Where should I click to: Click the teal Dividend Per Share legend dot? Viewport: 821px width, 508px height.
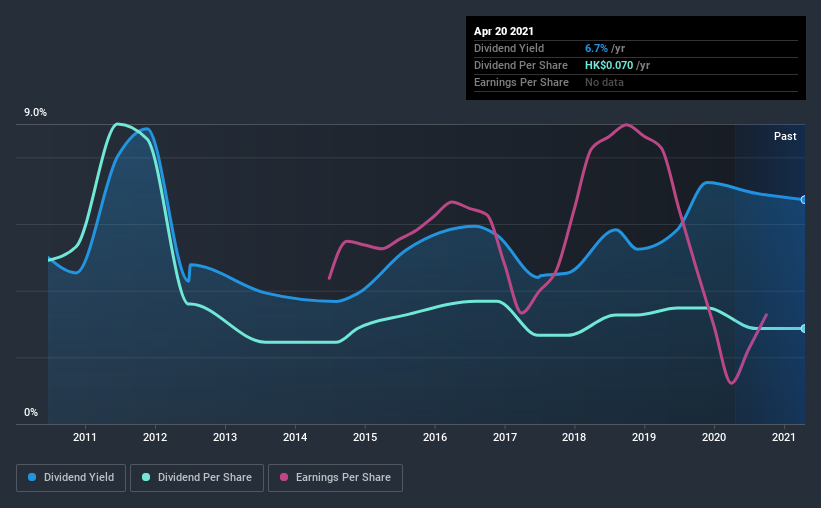pyautogui.click(x=146, y=477)
